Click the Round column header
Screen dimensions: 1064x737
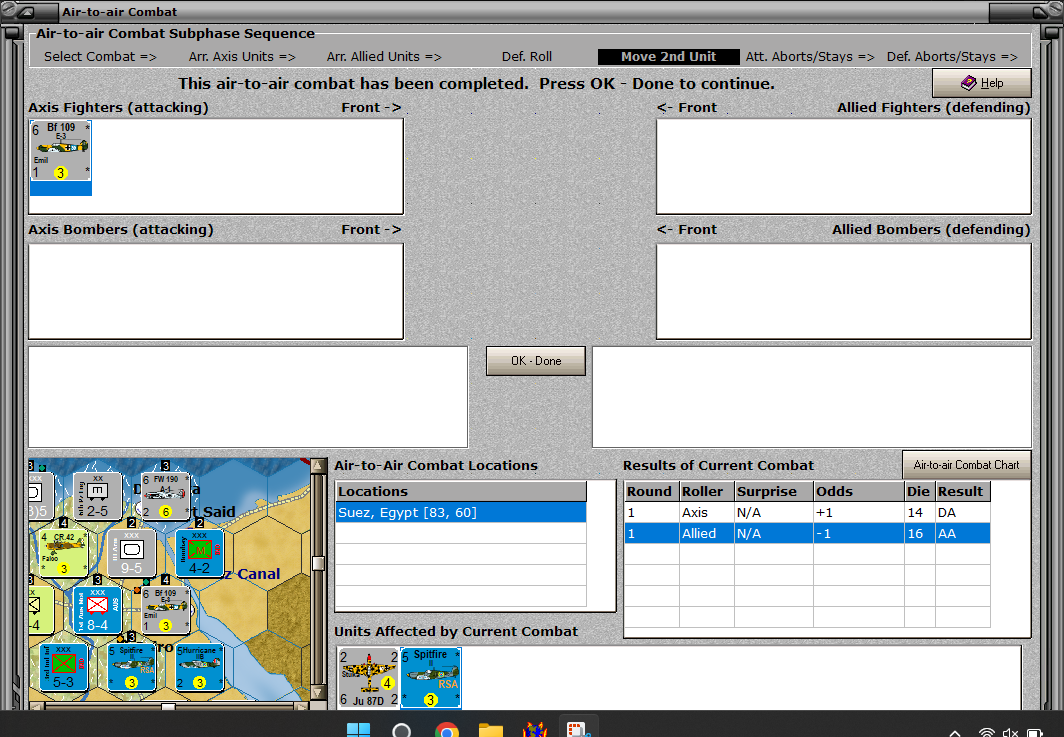pyautogui.click(x=651, y=491)
